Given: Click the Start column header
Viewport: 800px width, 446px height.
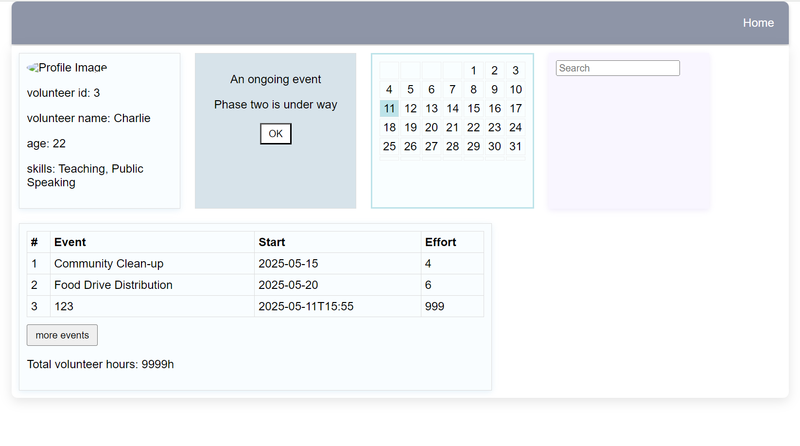Looking at the screenshot, I should point(338,242).
